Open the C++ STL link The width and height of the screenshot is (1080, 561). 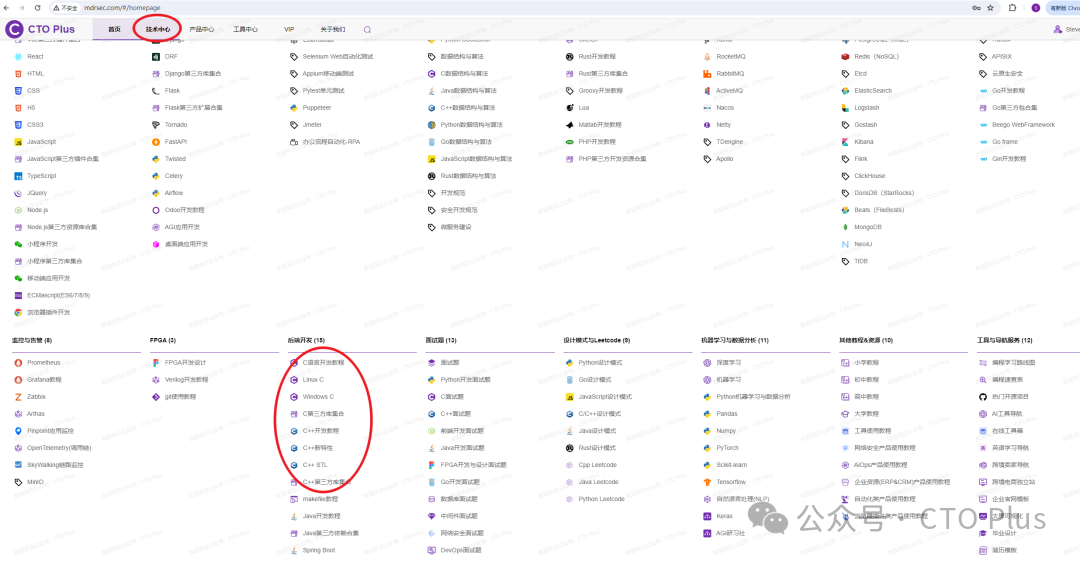click(x=315, y=465)
